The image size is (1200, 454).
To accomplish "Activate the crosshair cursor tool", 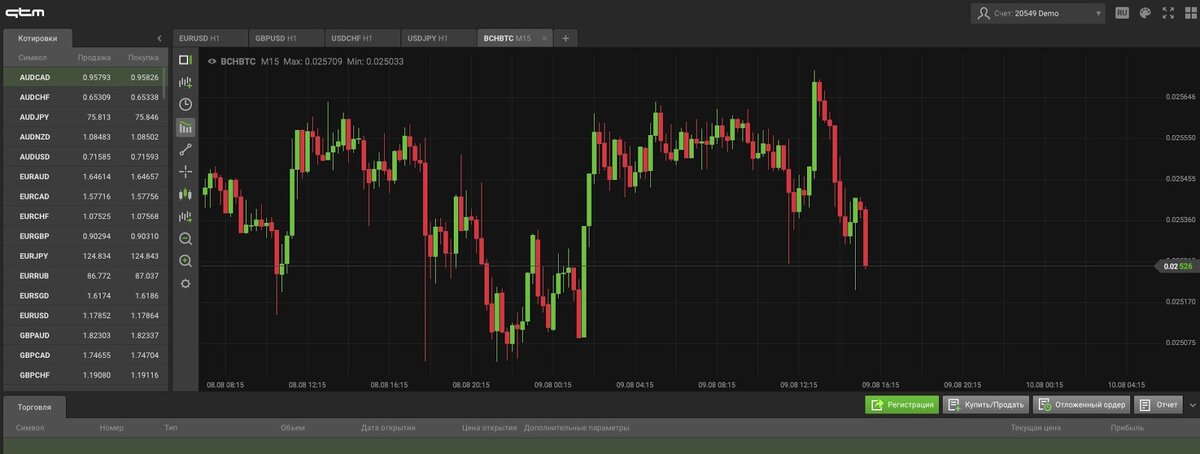I will 185,172.
